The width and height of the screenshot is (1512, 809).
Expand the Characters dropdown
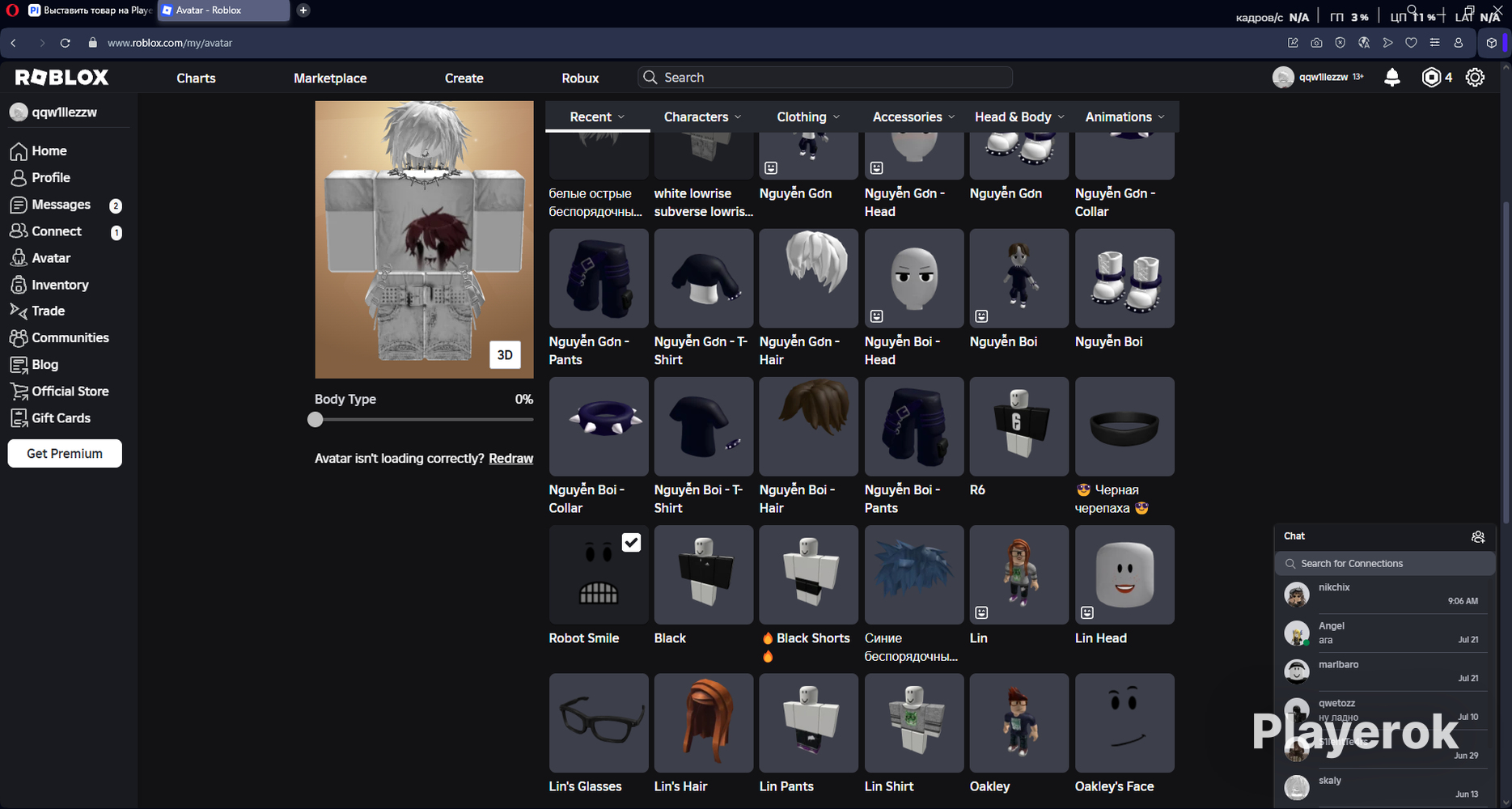pyautogui.click(x=702, y=117)
